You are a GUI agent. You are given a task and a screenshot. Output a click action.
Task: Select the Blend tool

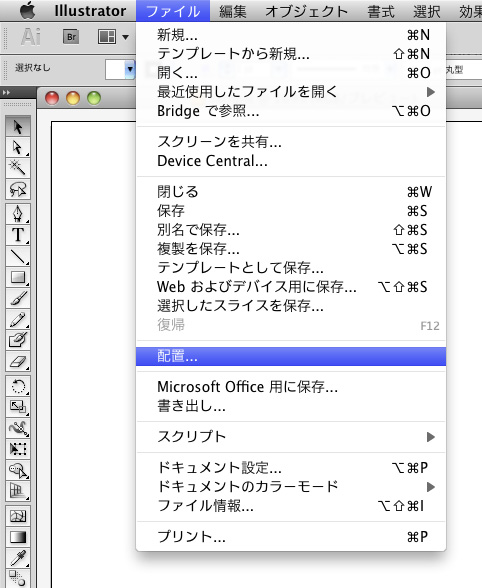point(18,579)
